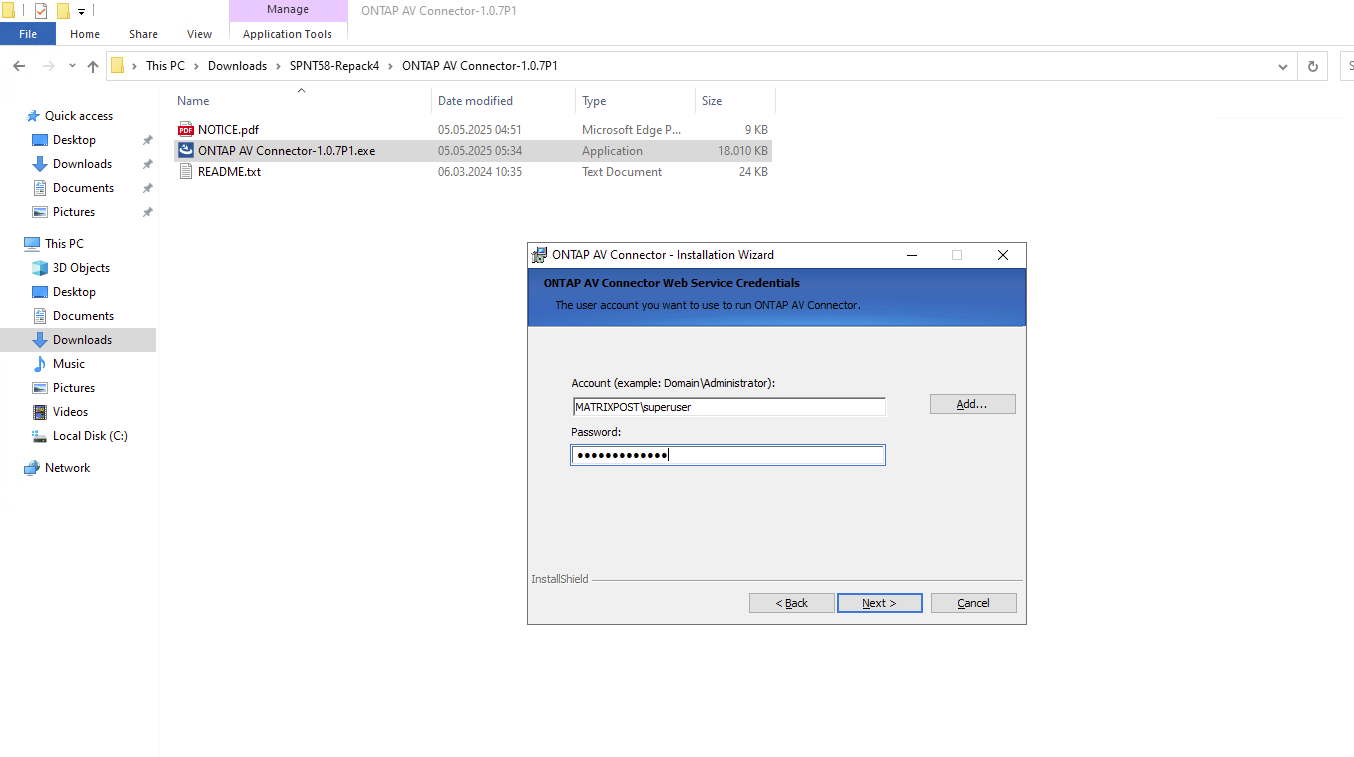Open Downloads icon under This PC
Viewport: 1354px width, 757px height.
click(40, 340)
